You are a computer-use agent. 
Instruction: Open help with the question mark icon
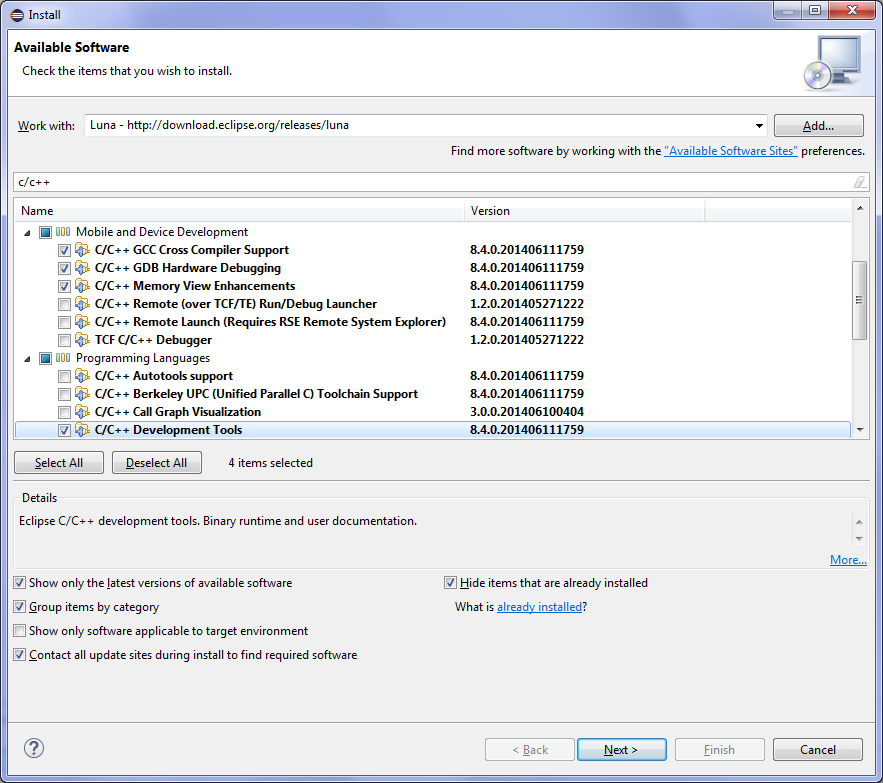click(x=34, y=748)
